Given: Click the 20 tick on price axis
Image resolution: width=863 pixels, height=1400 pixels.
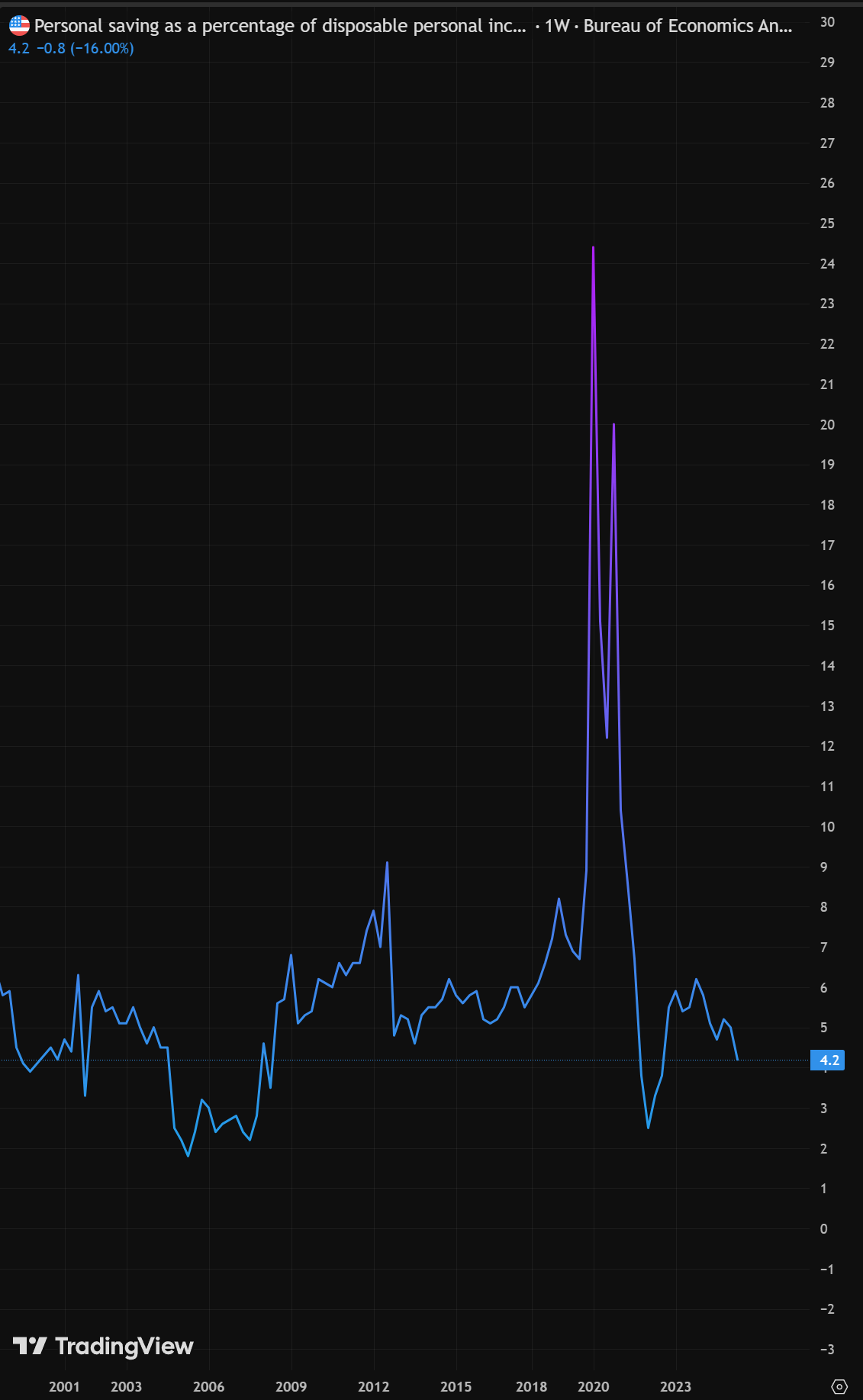Looking at the screenshot, I should (827, 424).
